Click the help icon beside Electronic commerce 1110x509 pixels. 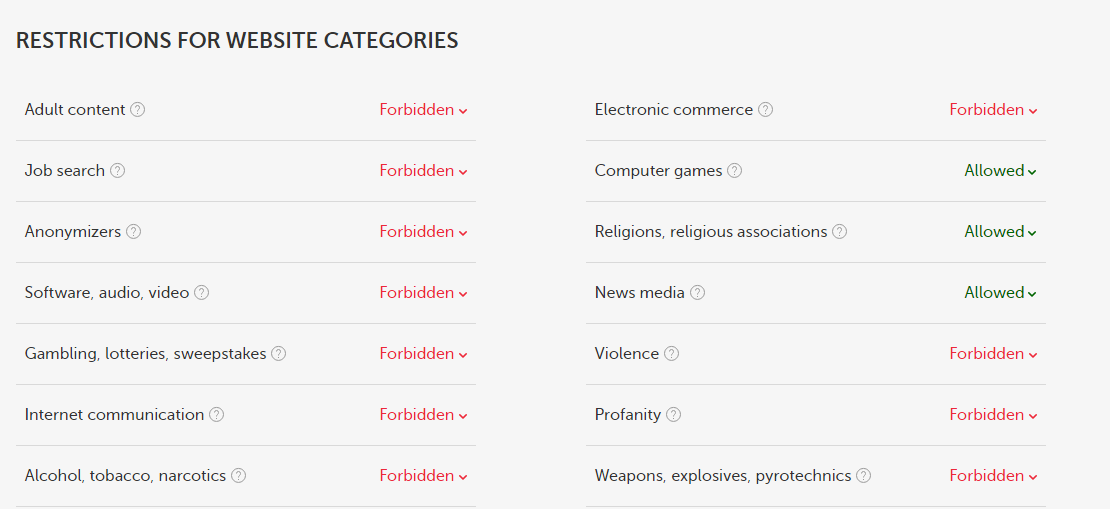(x=765, y=110)
